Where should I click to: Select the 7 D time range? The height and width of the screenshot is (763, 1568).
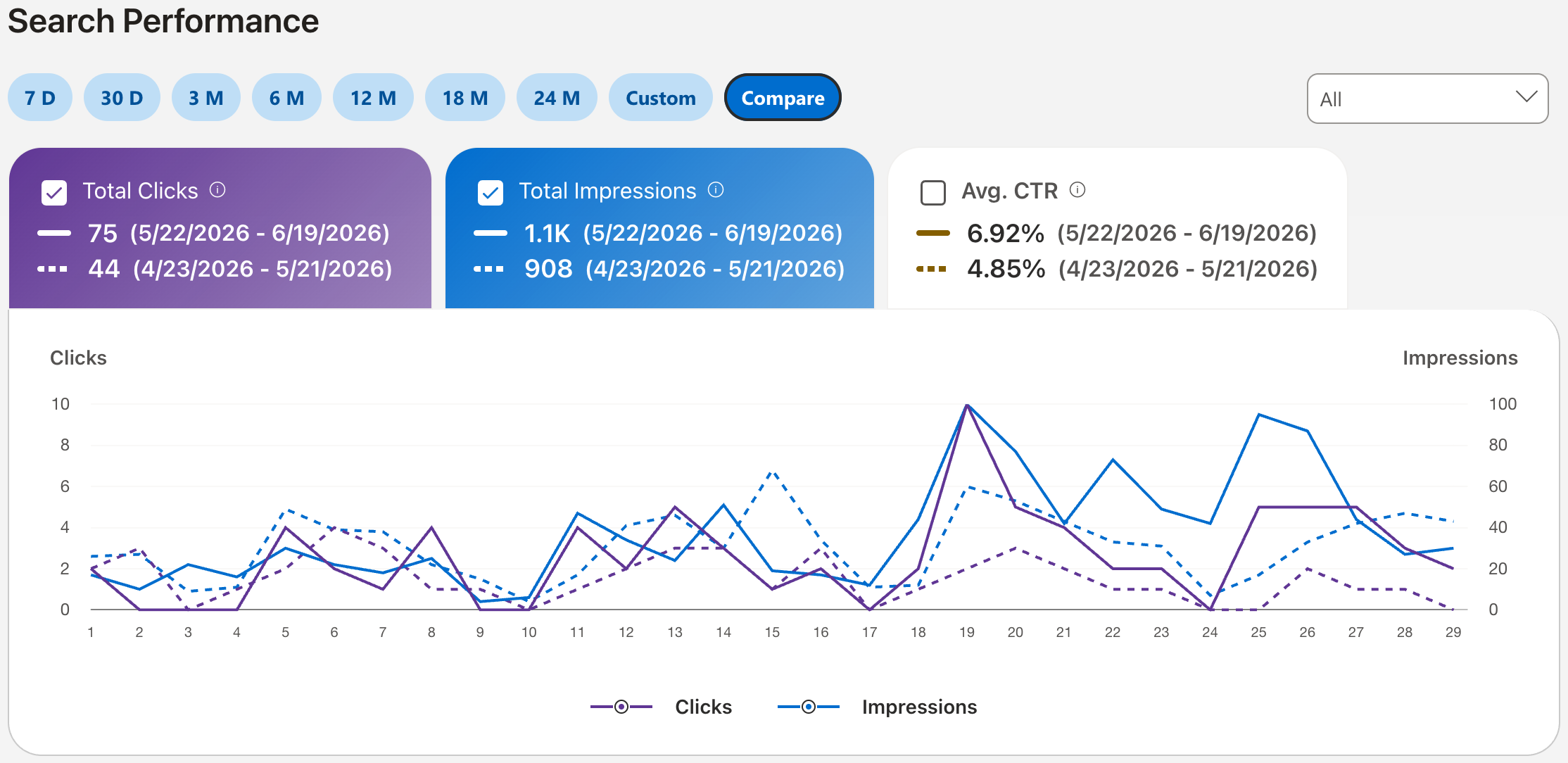40,98
